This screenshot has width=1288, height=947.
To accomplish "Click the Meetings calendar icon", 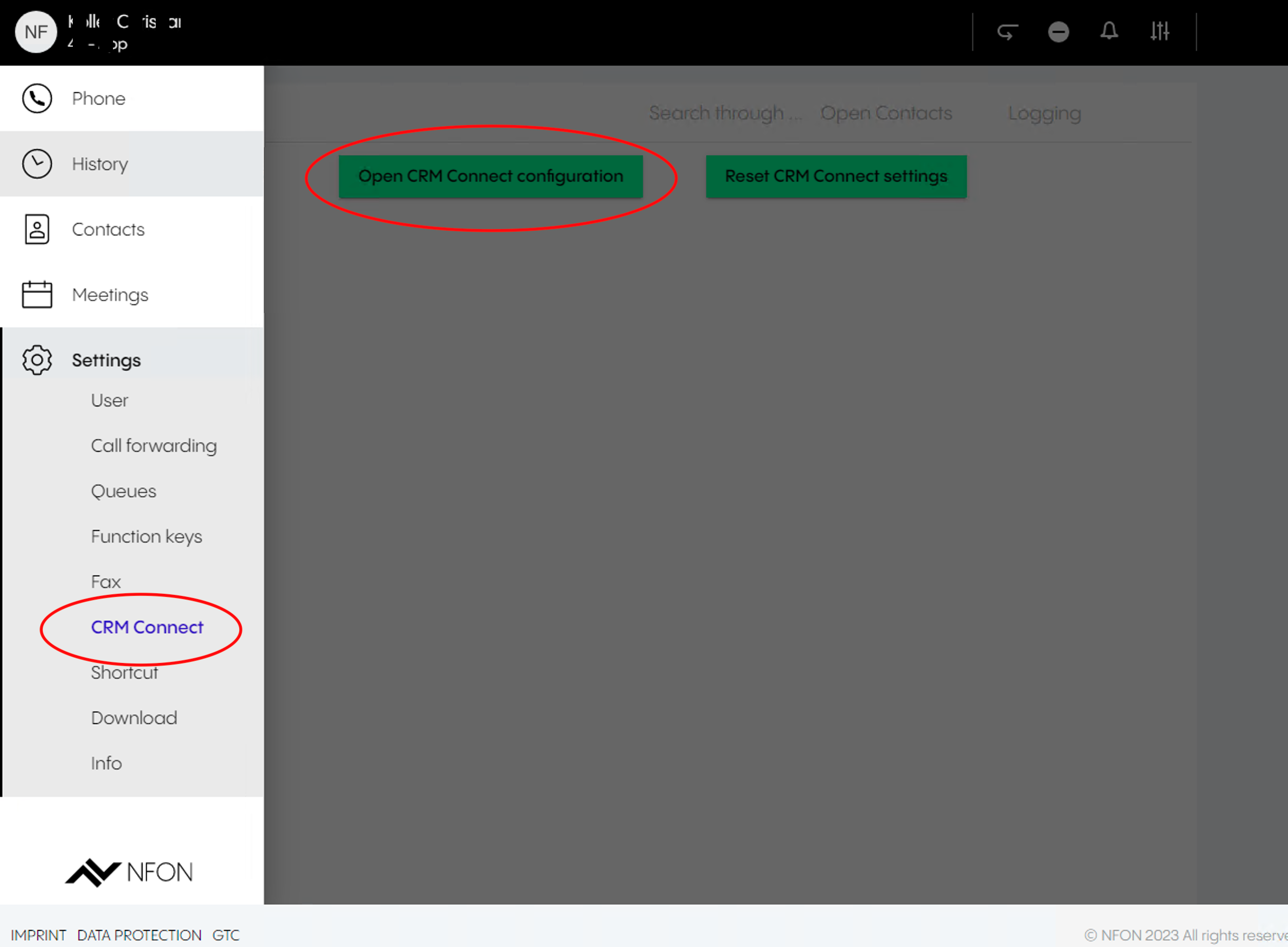I will (x=37, y=295).
